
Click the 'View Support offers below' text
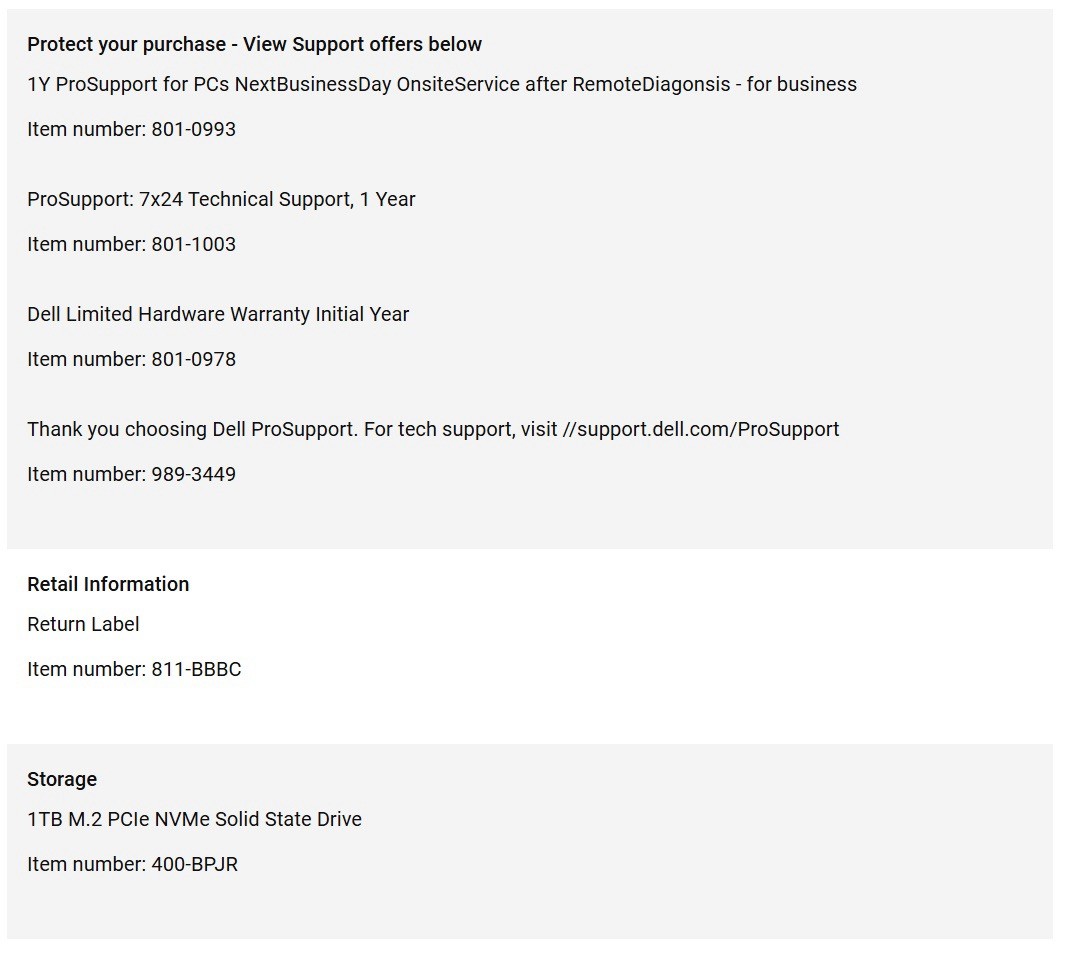click(362, 45)
